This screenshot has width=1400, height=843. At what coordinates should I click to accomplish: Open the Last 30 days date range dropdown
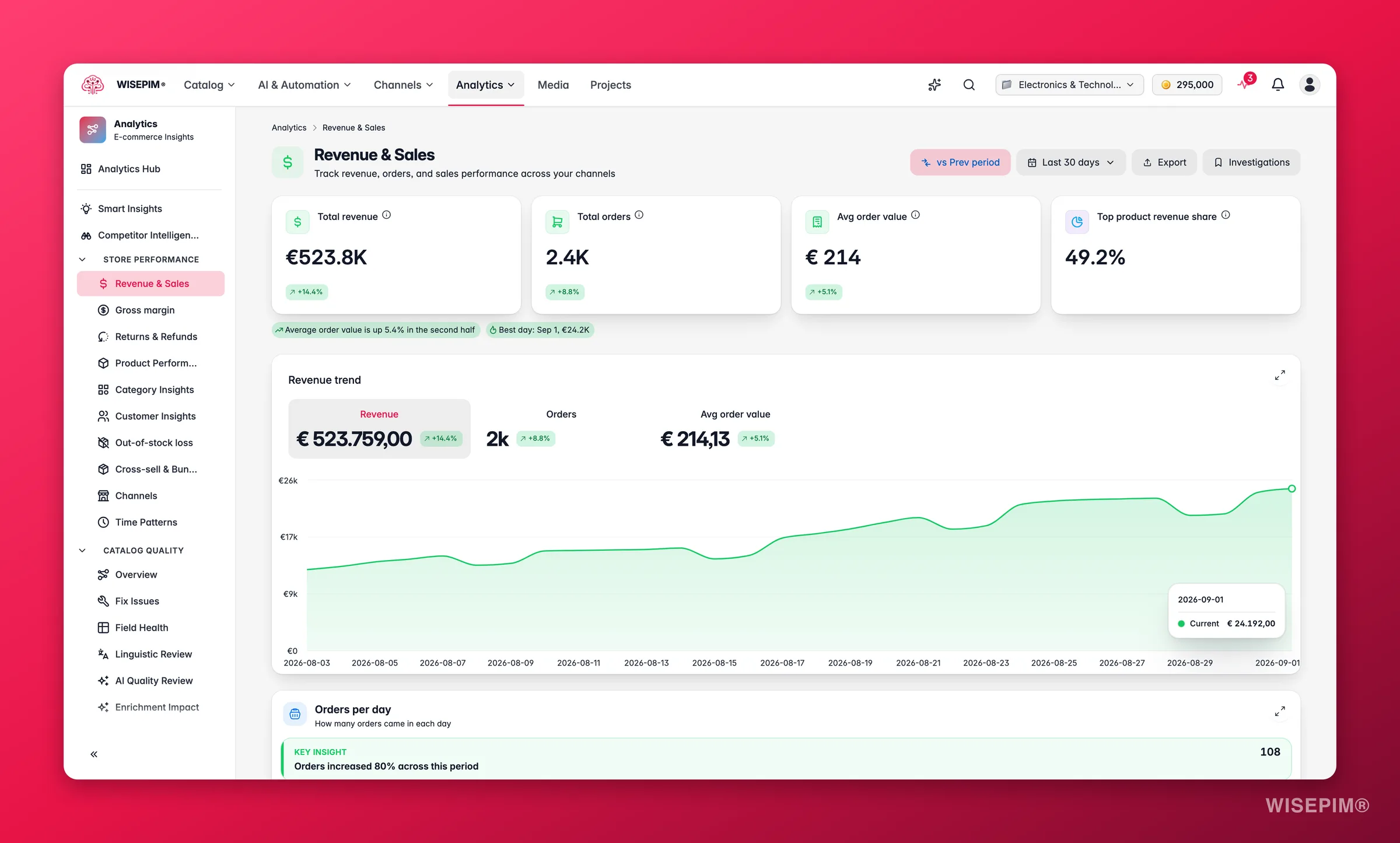coord(1071,162)
